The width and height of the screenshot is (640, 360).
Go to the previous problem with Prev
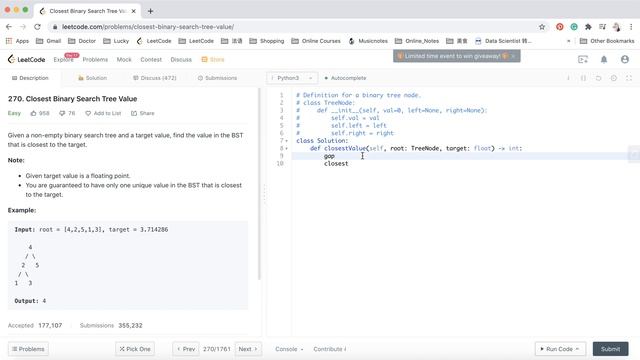coord(186,349)
